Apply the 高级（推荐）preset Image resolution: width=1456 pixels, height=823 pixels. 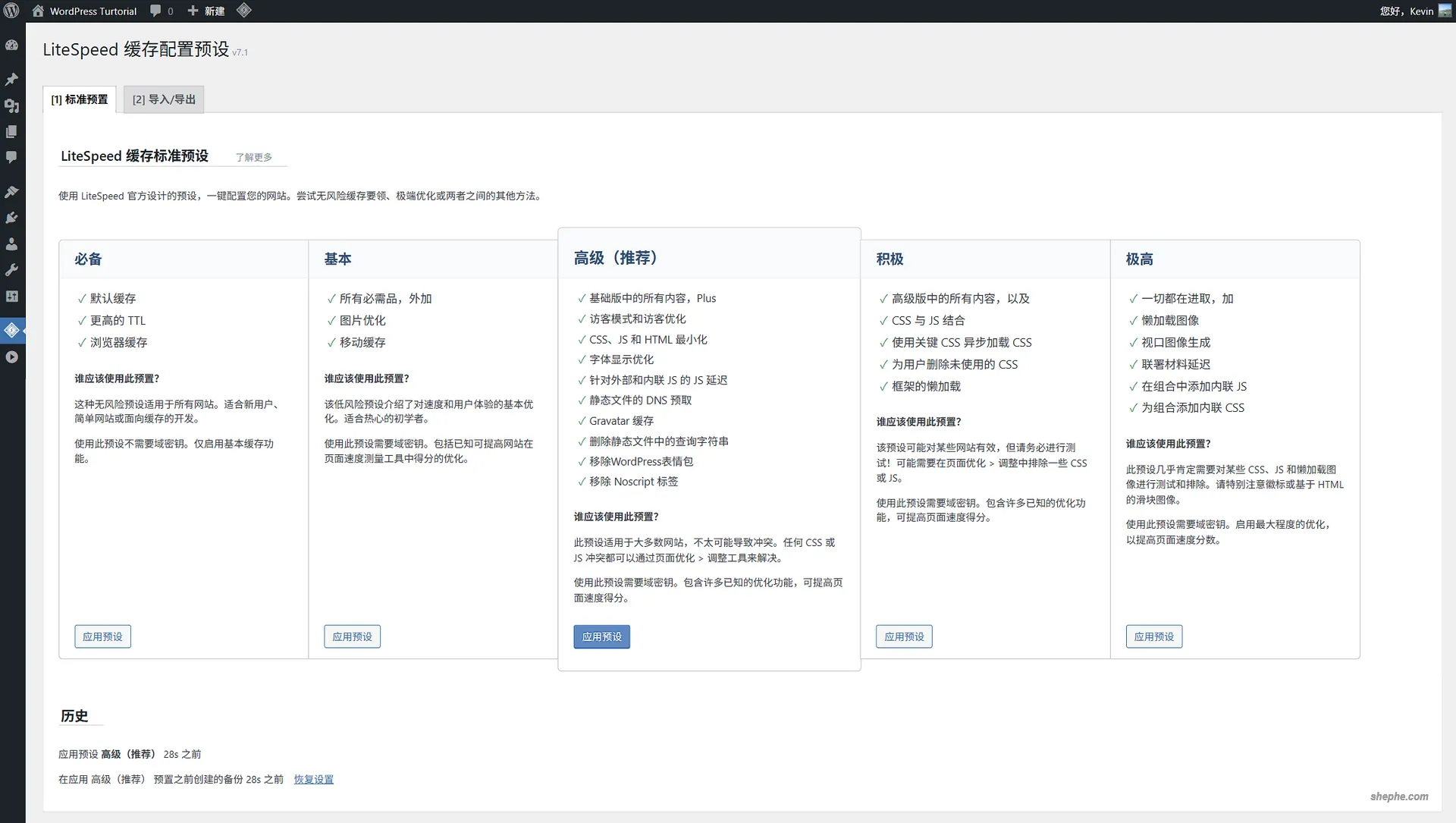(x=601, y=636)
